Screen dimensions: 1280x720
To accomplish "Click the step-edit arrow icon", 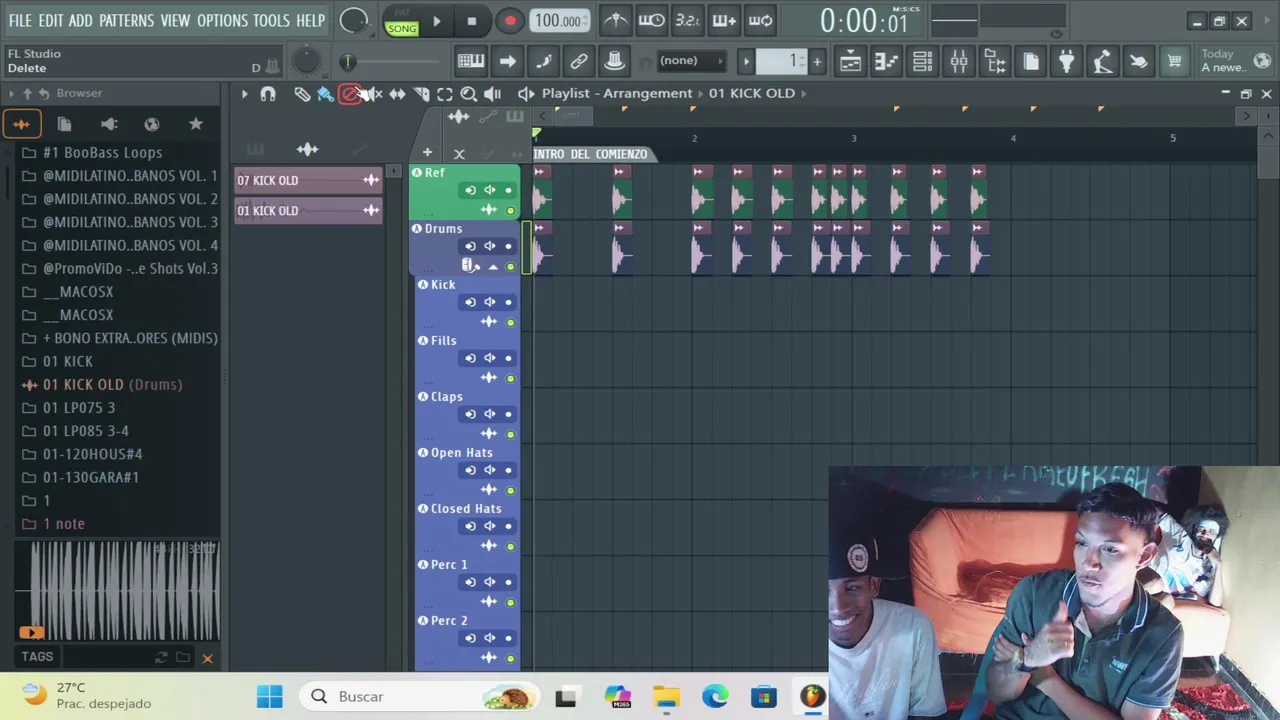I will (x=507, y=62).
